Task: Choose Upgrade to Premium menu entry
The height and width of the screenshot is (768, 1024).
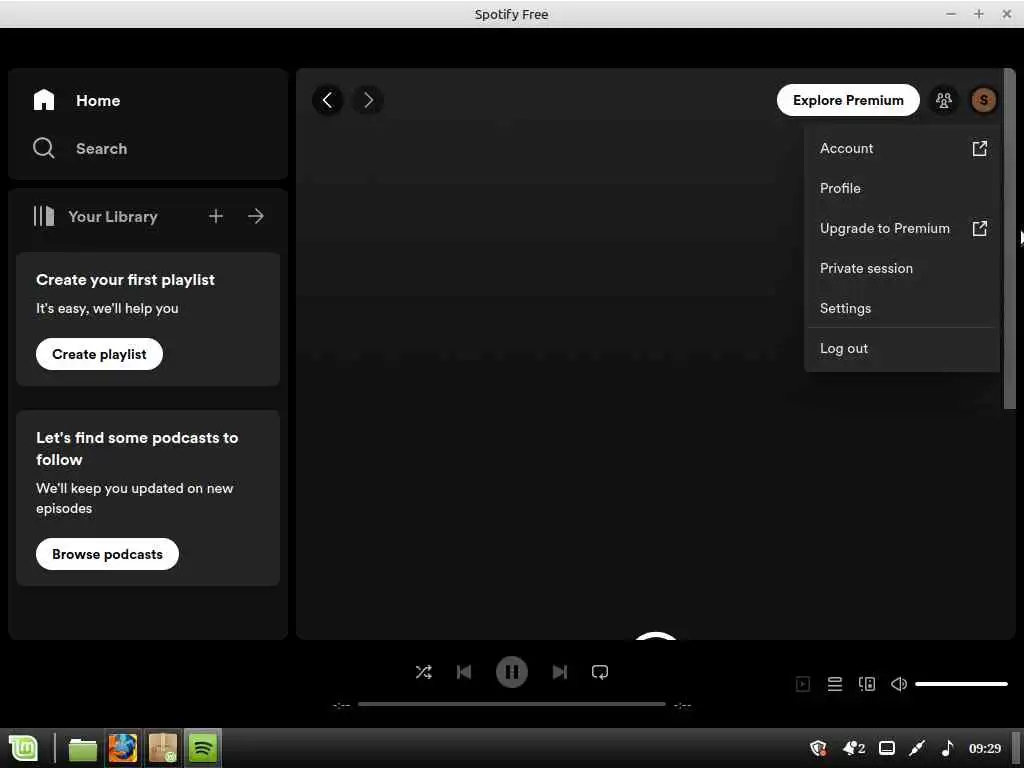Action: (x=903, y=228)
